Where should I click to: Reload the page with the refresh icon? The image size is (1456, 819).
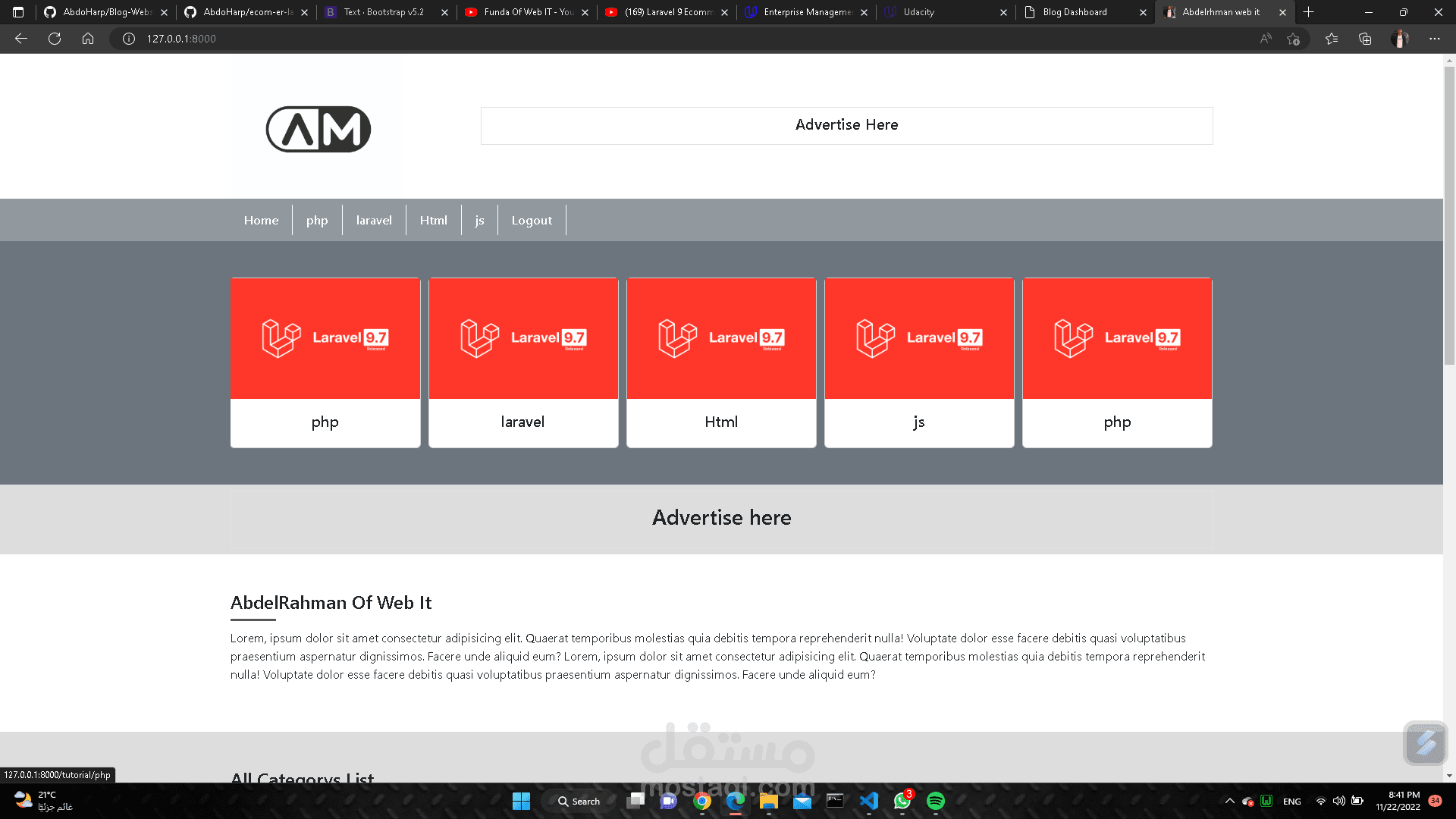(x=55, y=39)
